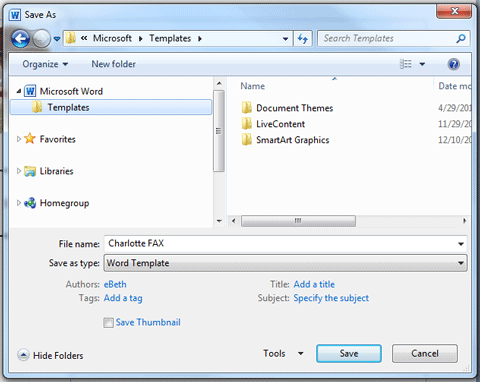This screenshot has width=480, height=382.
Task: Select Homegroup in navigation pane
Action: (x=64, y=203)
